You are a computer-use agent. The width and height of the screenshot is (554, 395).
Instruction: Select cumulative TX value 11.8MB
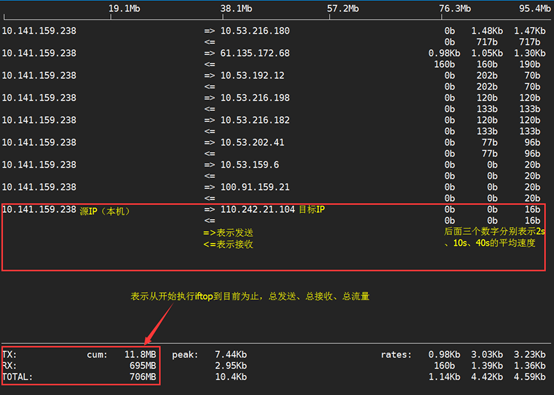coord(140,354)
